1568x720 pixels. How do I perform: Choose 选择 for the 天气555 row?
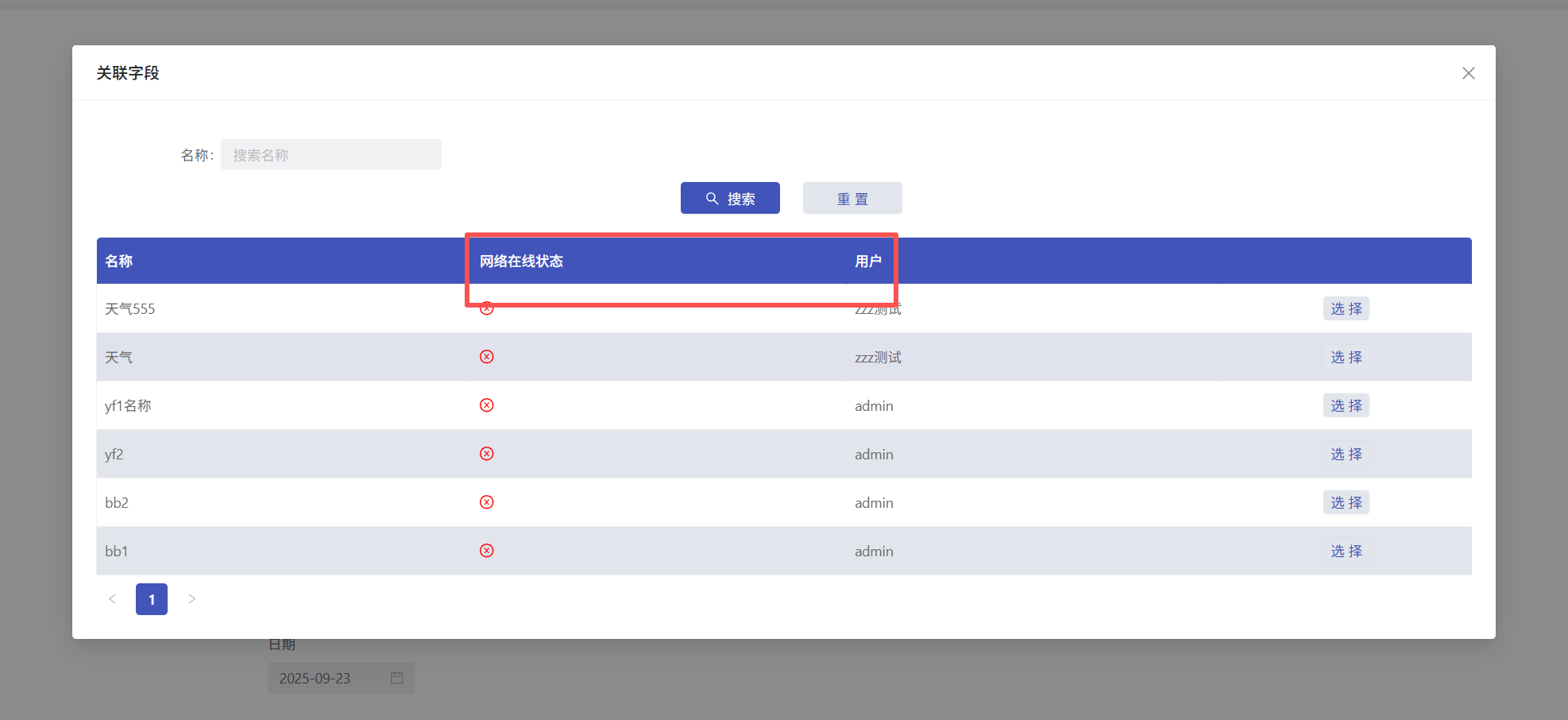pyautogui.click(x=1346, y=308)
